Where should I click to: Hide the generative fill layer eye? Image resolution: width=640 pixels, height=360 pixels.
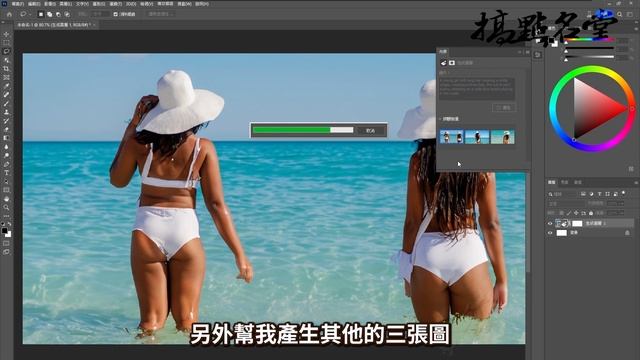point(550,223)
